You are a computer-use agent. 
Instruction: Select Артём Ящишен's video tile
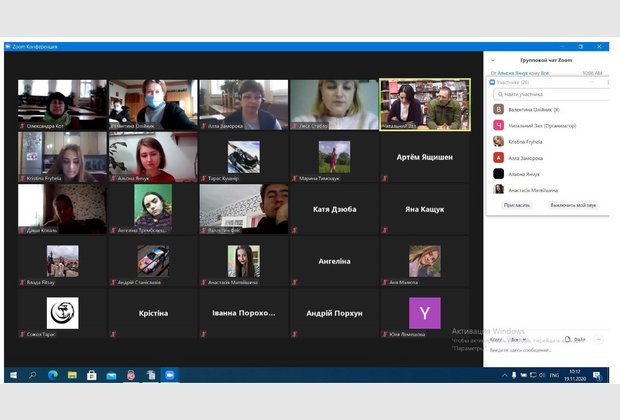[424, 157]
